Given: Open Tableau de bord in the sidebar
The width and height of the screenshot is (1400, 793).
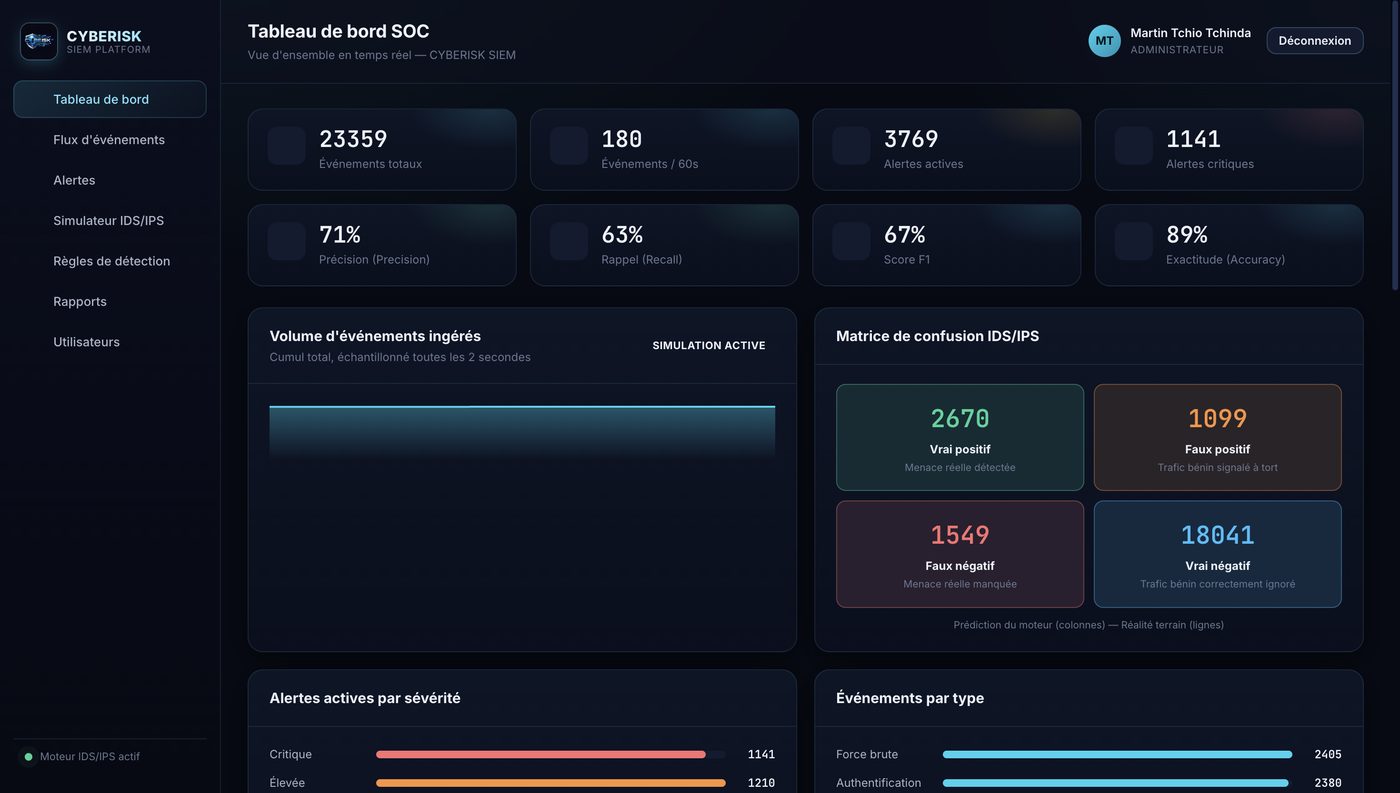Looking at the screenshot, I should pyautogui.click(x=110, y=99).
